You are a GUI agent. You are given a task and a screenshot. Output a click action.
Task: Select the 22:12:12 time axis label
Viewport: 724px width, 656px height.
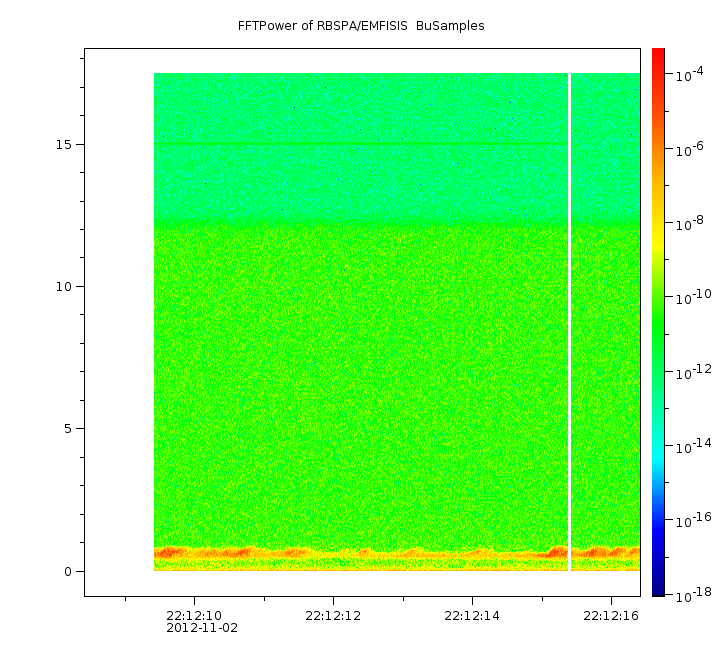pyautogui.click(x=333, y=615)
